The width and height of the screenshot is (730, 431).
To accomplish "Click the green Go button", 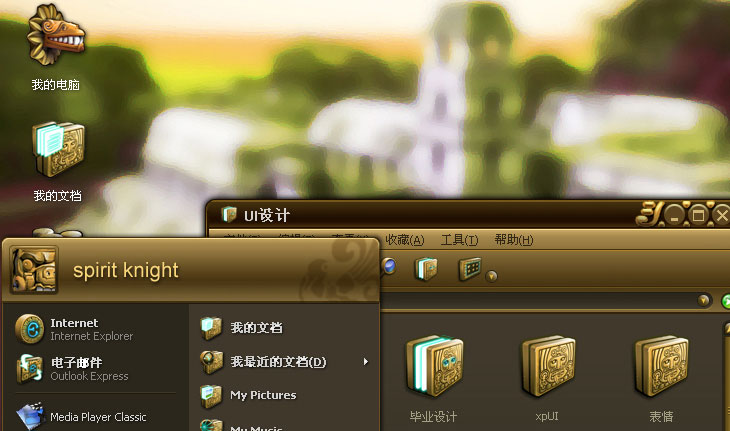I will [726, 301].
